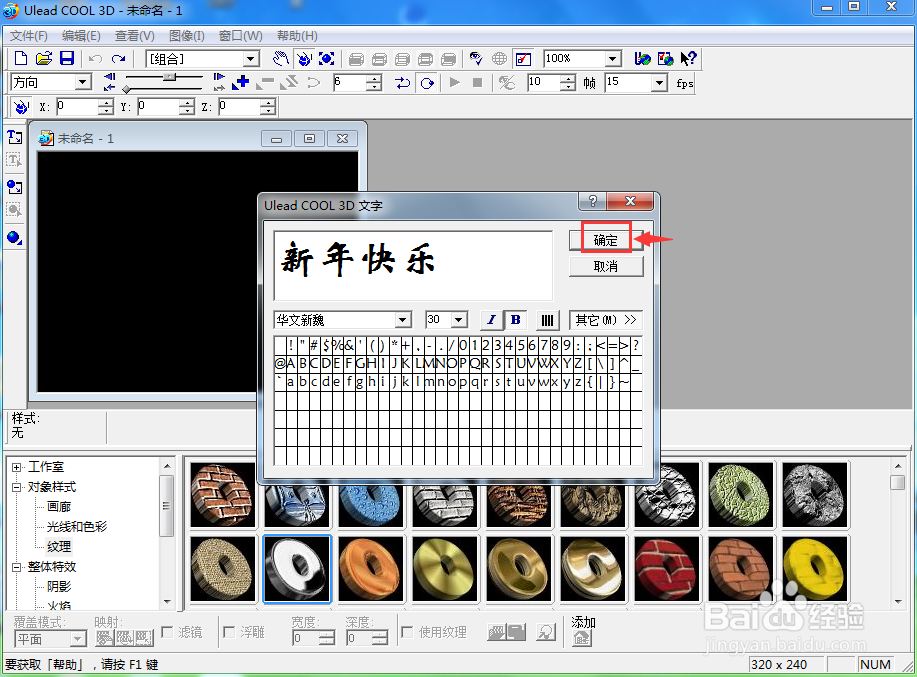The image size is (917, 677).
Task: Click the X position input field
Action: (x=79, y=107)
